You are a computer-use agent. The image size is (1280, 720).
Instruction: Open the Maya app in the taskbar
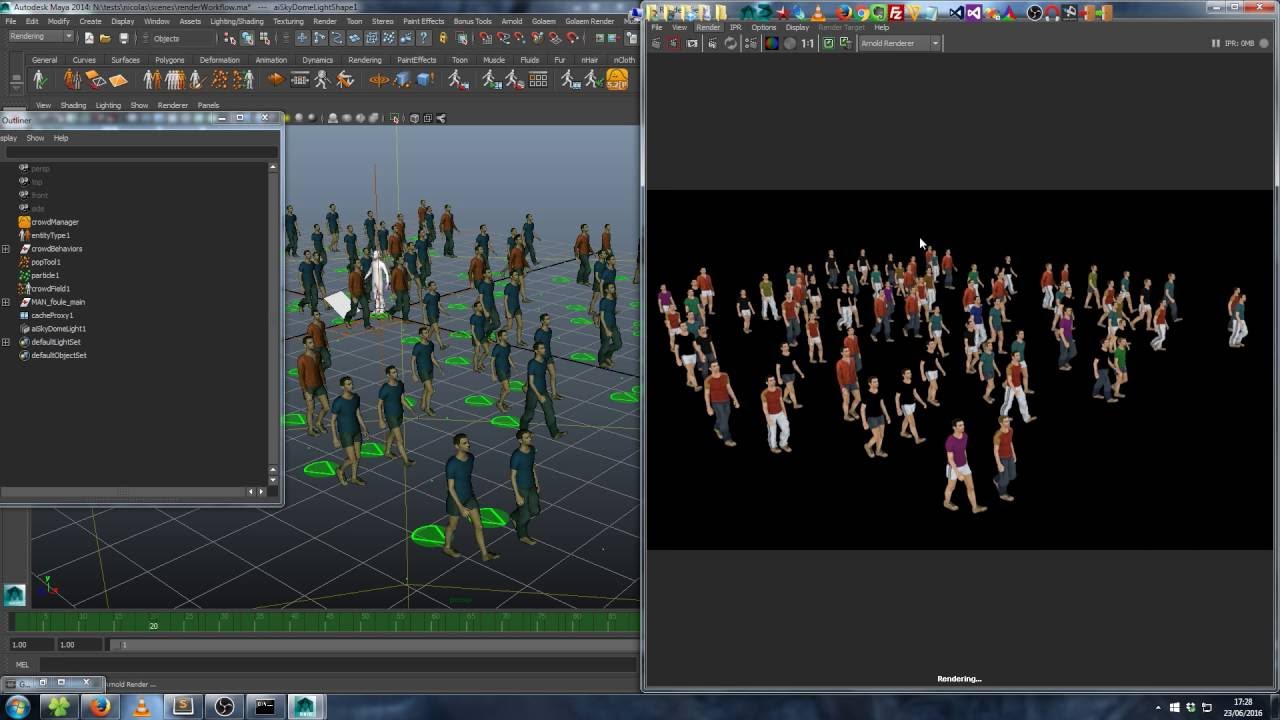coord(304,707)
